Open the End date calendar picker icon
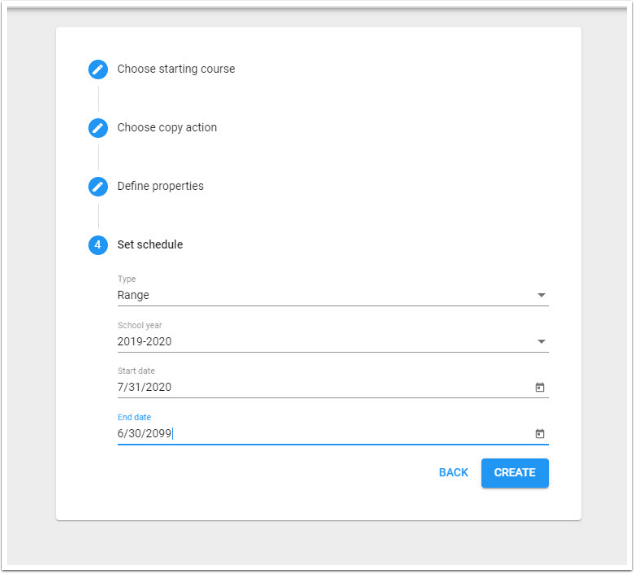The width and height of the screenshot is (634, 573). pos(540,434)
